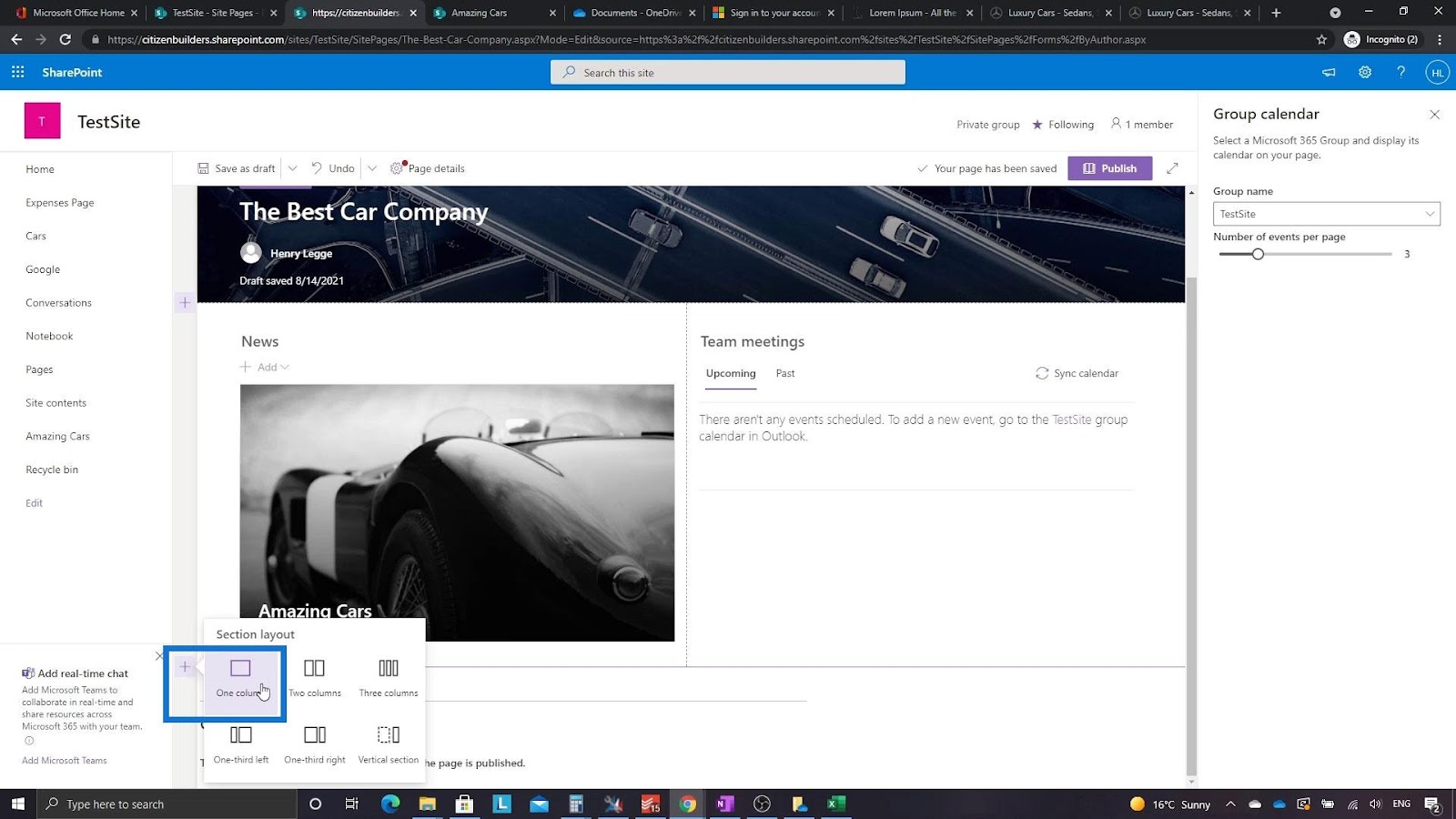
Task: Expand the page to full screen
Action: pos(1172,168)
